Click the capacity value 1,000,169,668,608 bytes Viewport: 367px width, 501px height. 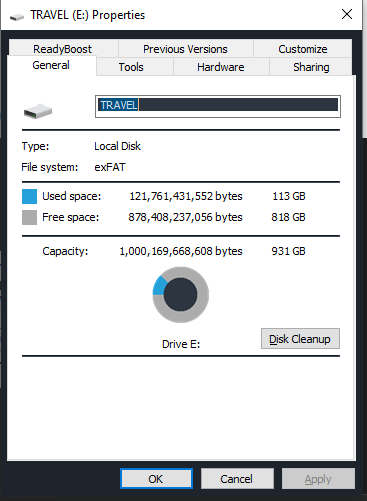point(181,251)
